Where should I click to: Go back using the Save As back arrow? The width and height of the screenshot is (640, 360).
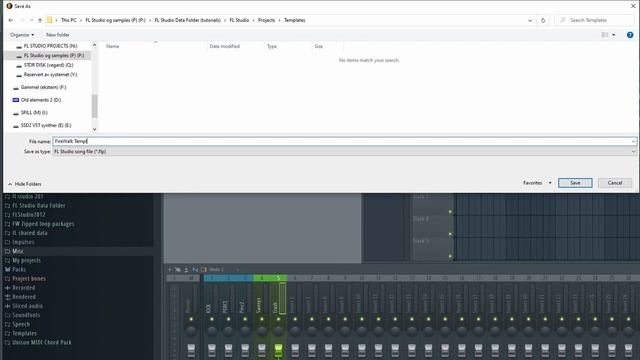click(11, 20)
